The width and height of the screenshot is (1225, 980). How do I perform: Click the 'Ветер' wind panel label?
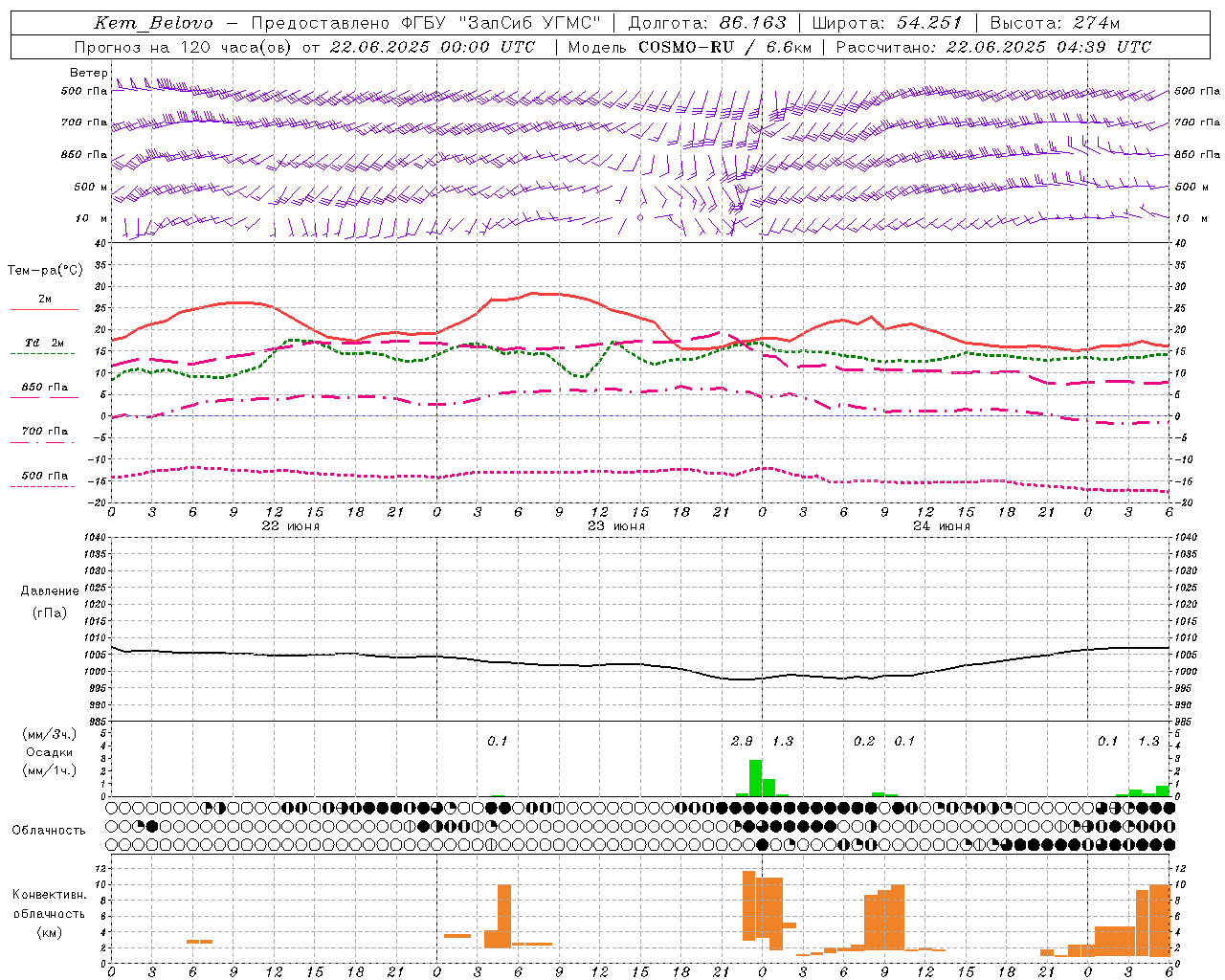pyautogui.click(x=88, y=73)
